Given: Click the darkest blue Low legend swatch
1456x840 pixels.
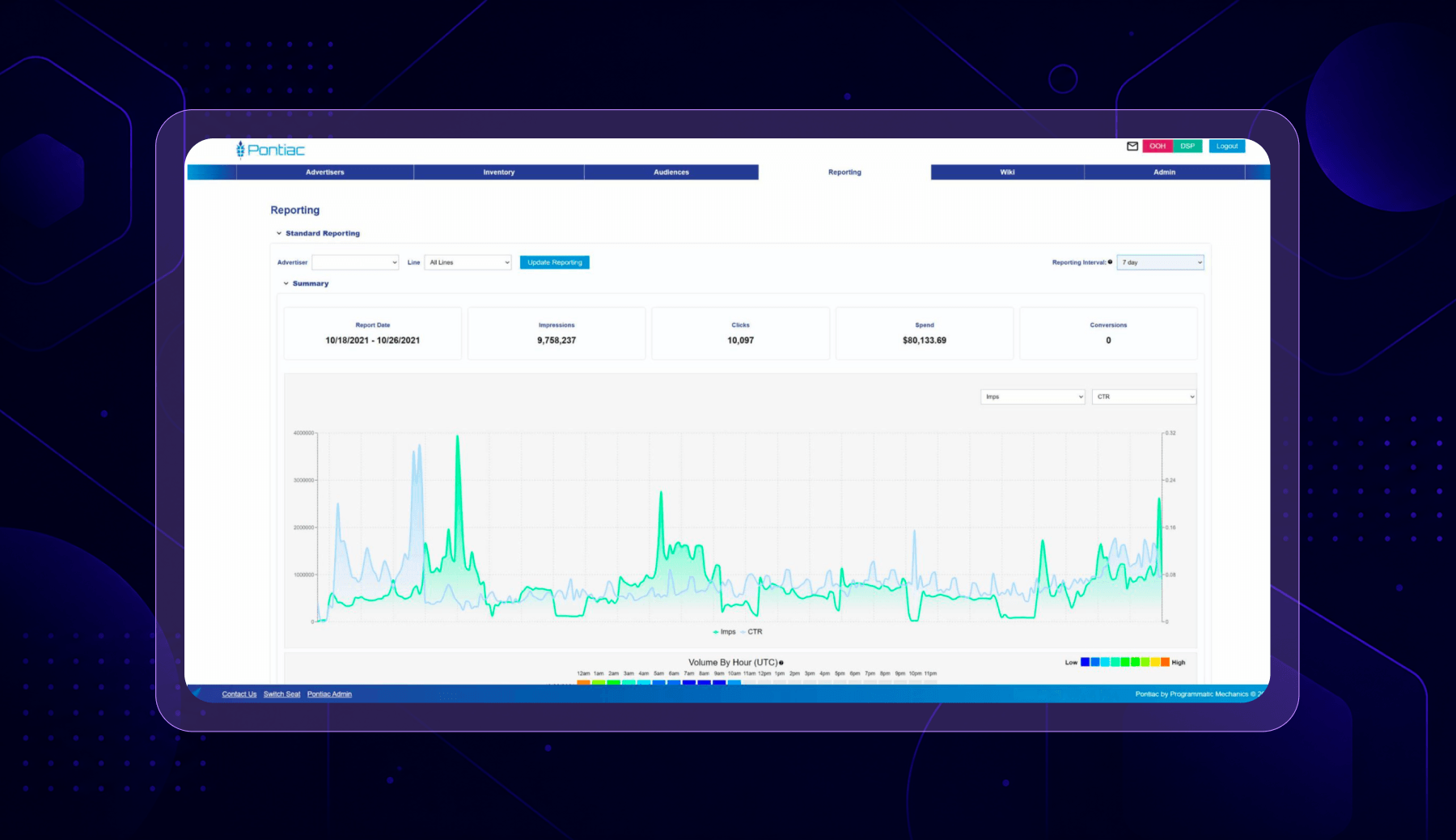Looking at the screenshot, I should pyautogui.click(x=1086, y=662).
